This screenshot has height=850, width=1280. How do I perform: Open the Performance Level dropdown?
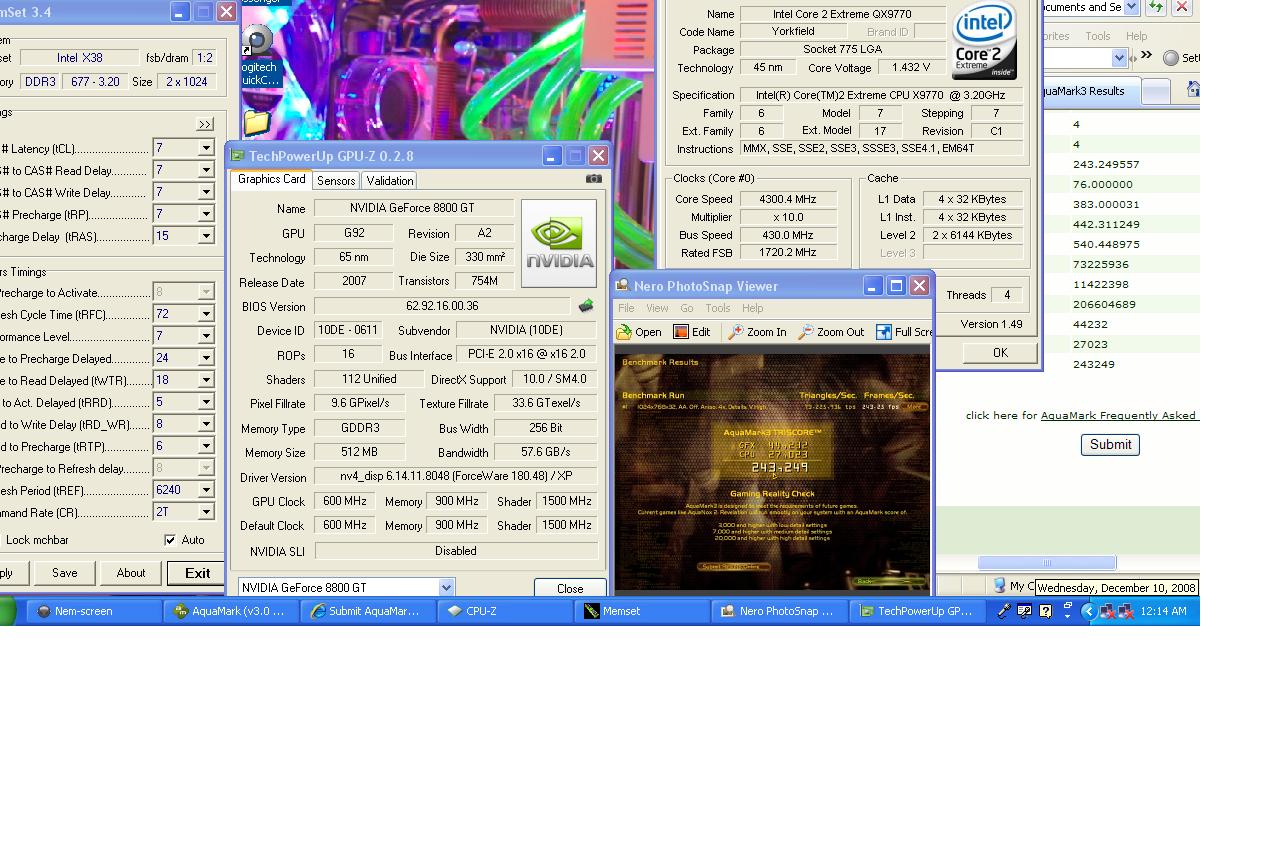pos(206,336)
